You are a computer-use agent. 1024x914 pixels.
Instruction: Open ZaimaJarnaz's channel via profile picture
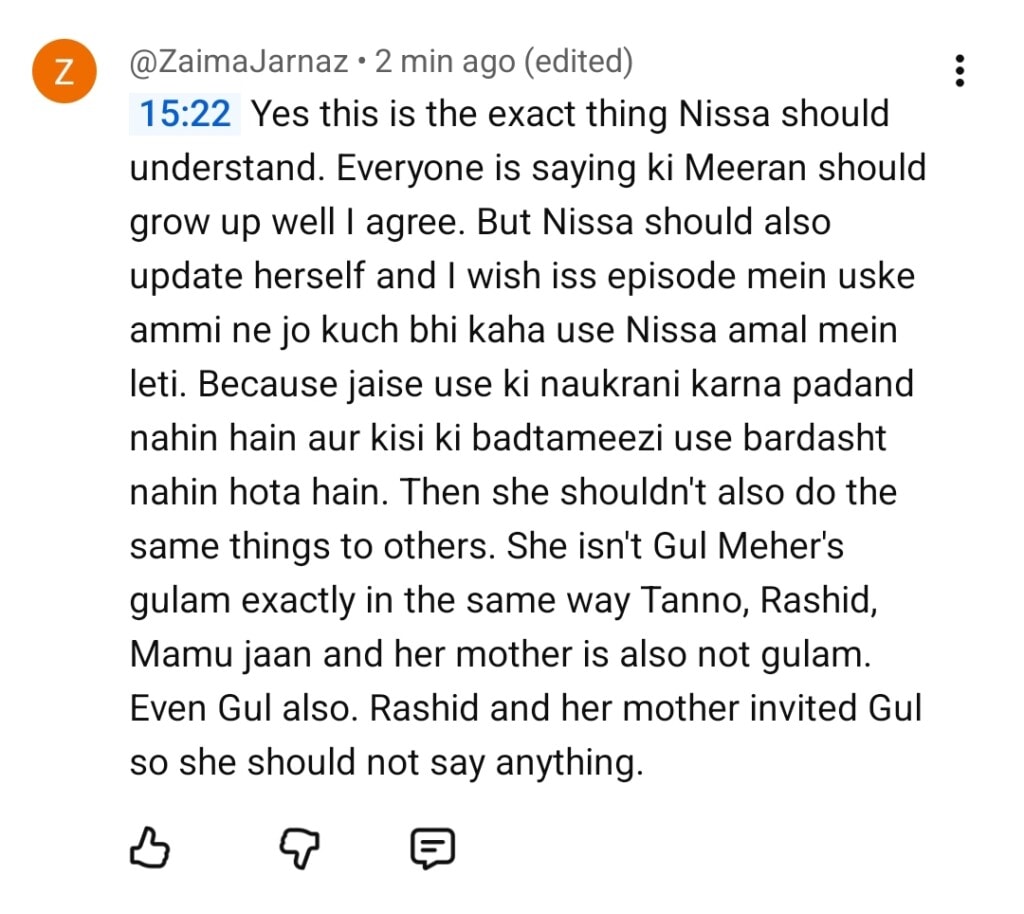[x=64, y=70]
